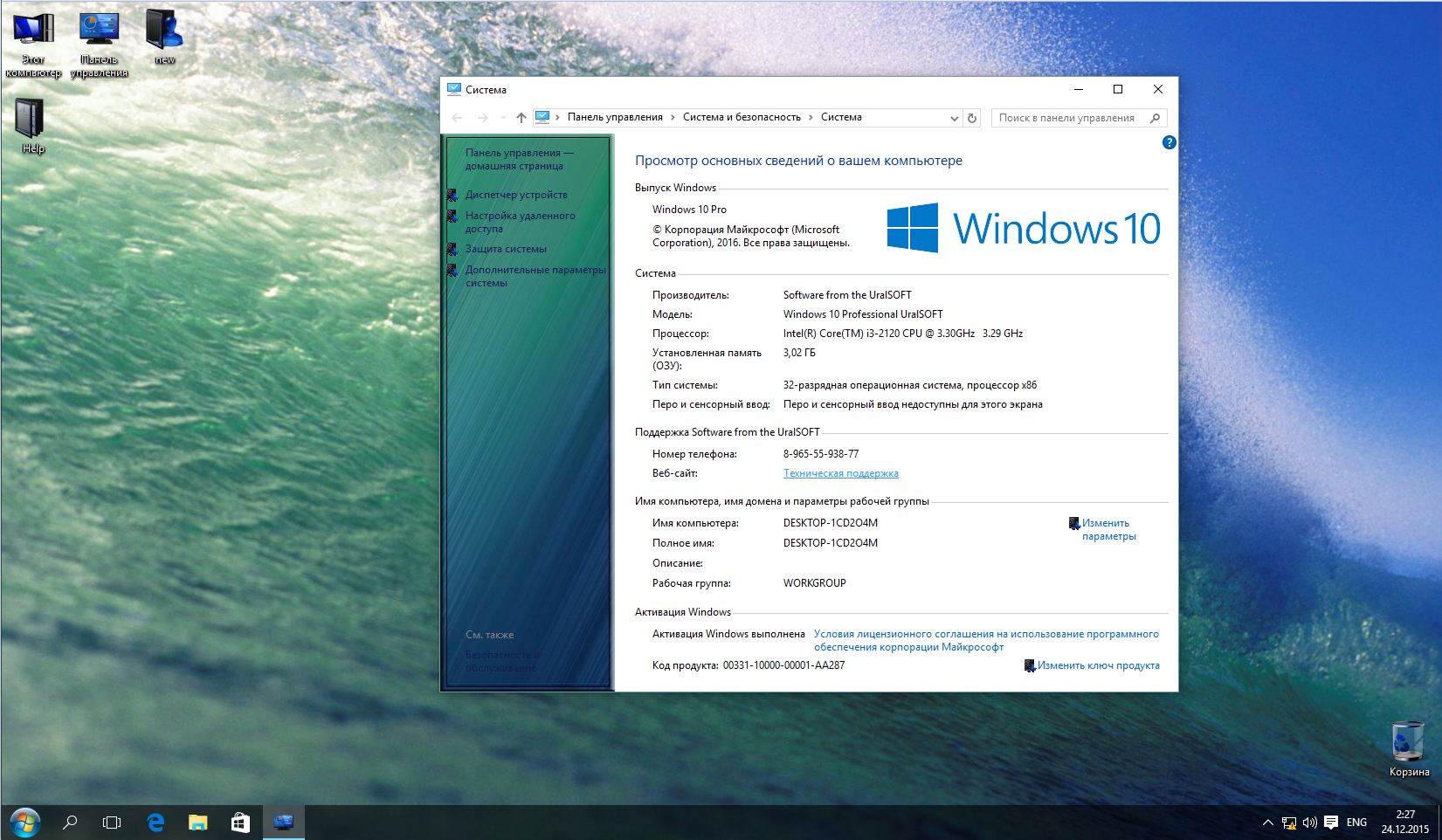Click the Windows 10 logo image
The height and width of the screenshot is (840, 1442).
pos(1023,228)
